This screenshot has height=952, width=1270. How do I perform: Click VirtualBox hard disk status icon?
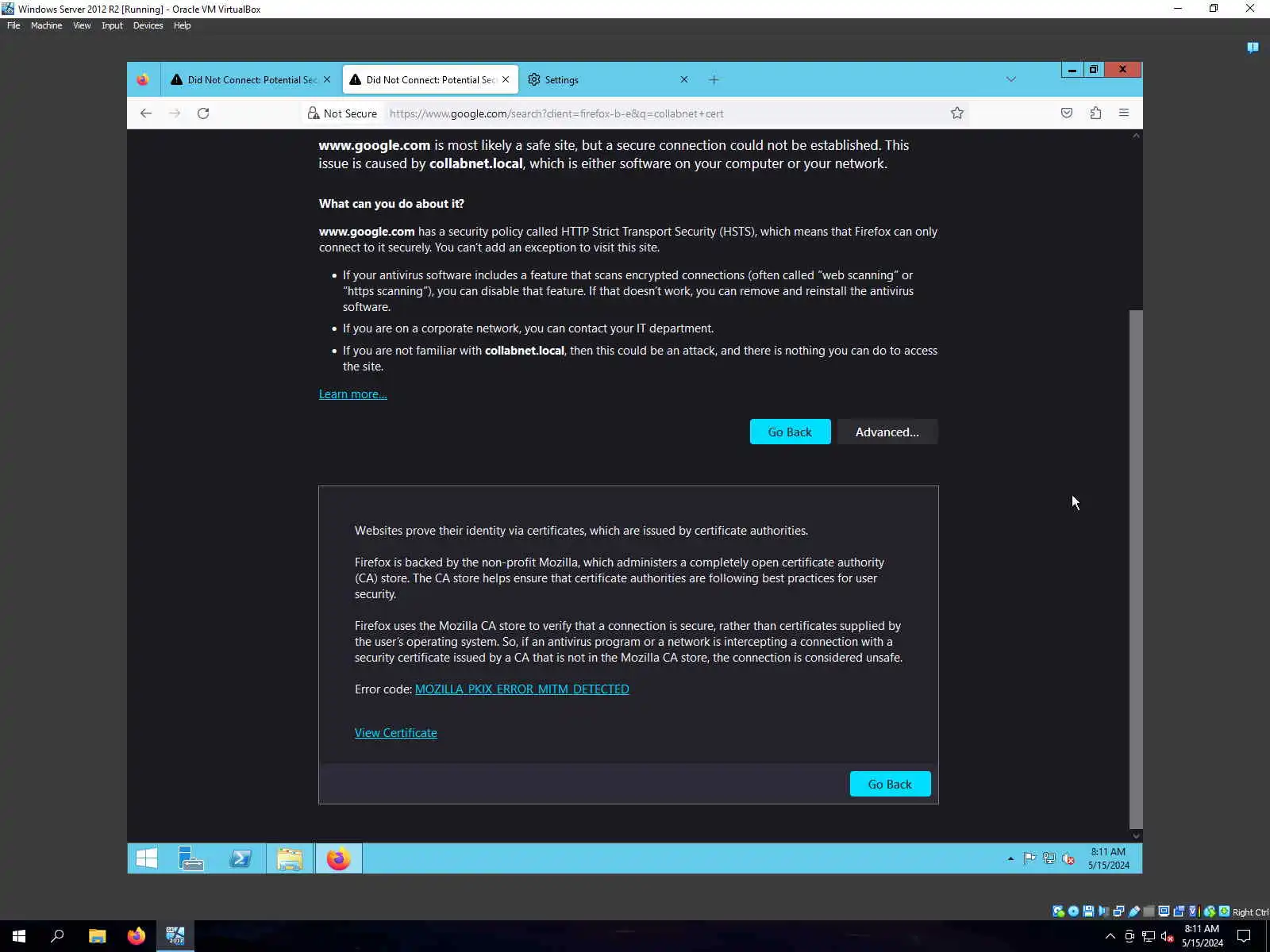pos(1058,912)
